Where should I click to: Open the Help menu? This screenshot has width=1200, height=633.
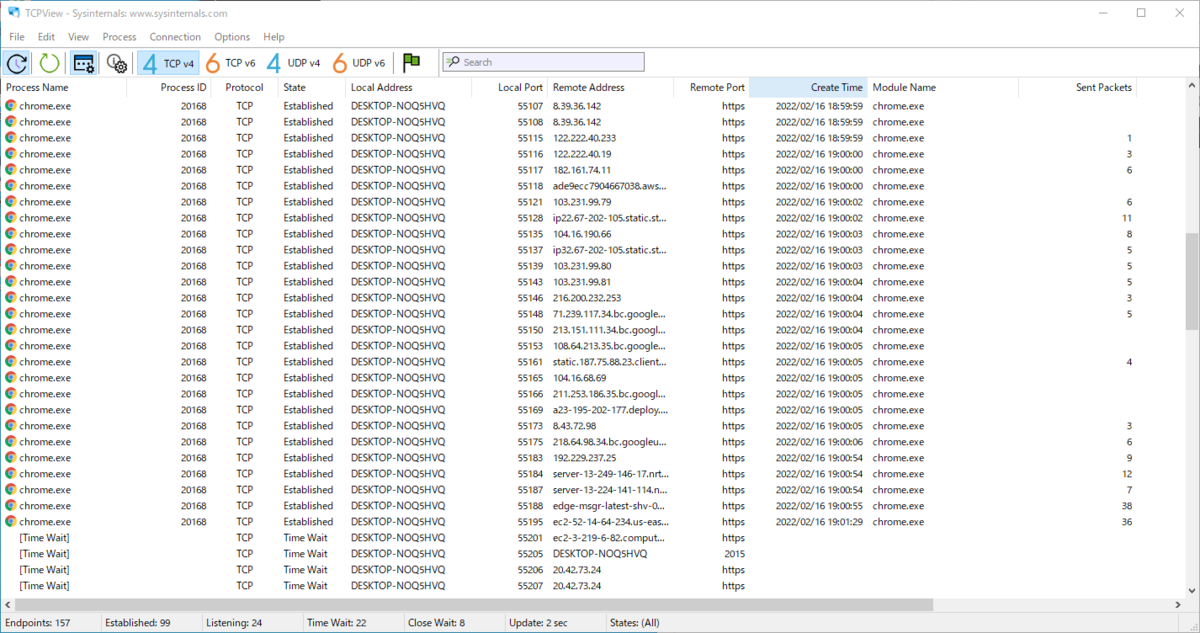[x=274, y=37]
